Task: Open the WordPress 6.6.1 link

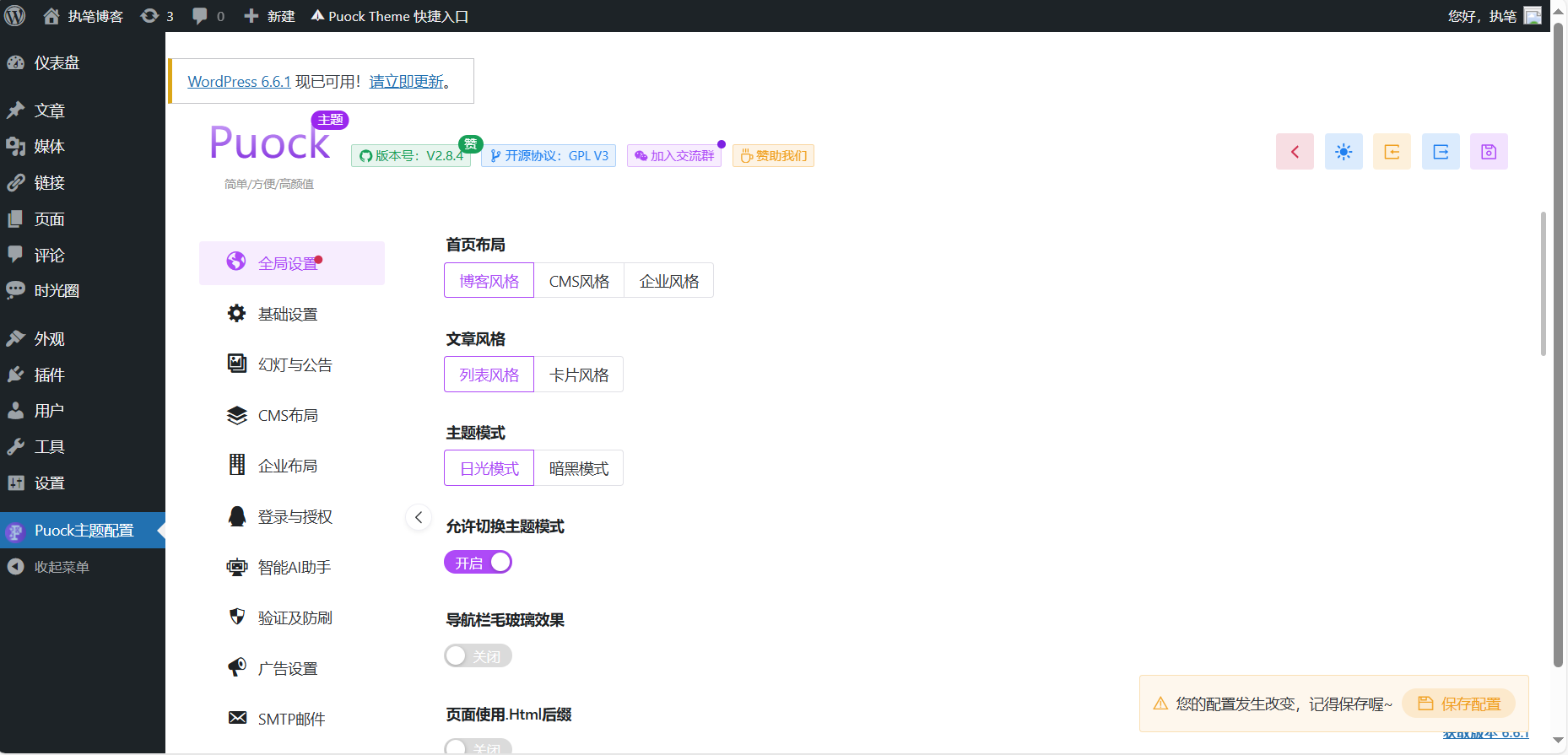Action: point(239,82)
